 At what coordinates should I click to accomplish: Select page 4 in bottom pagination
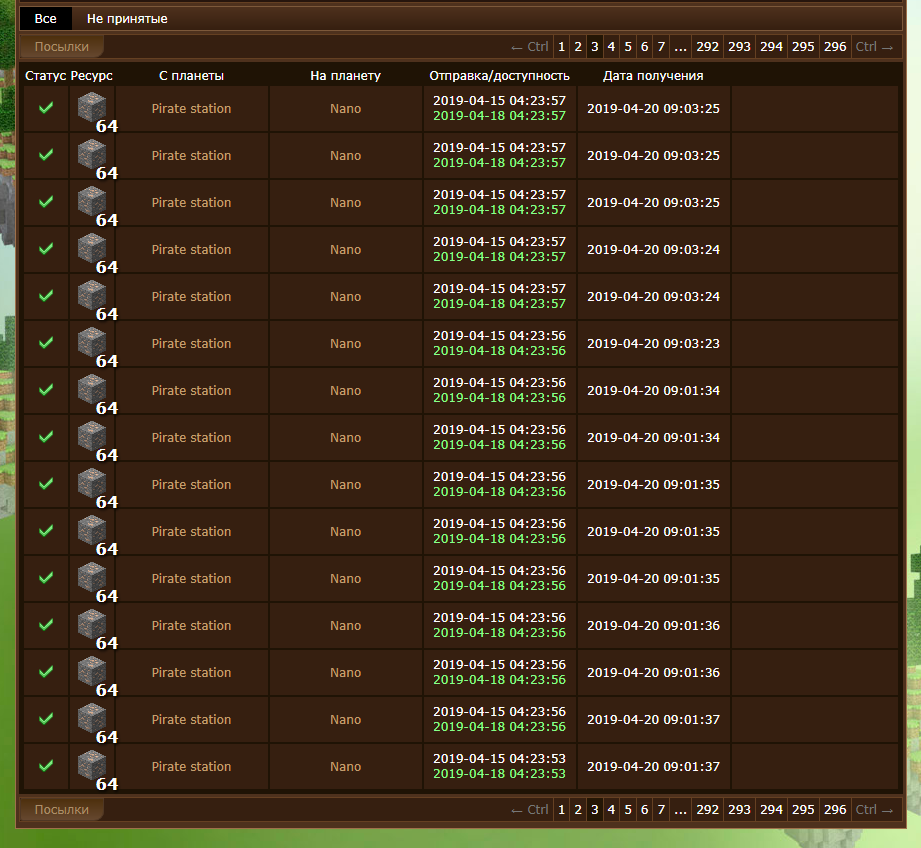tap(611, 810)
